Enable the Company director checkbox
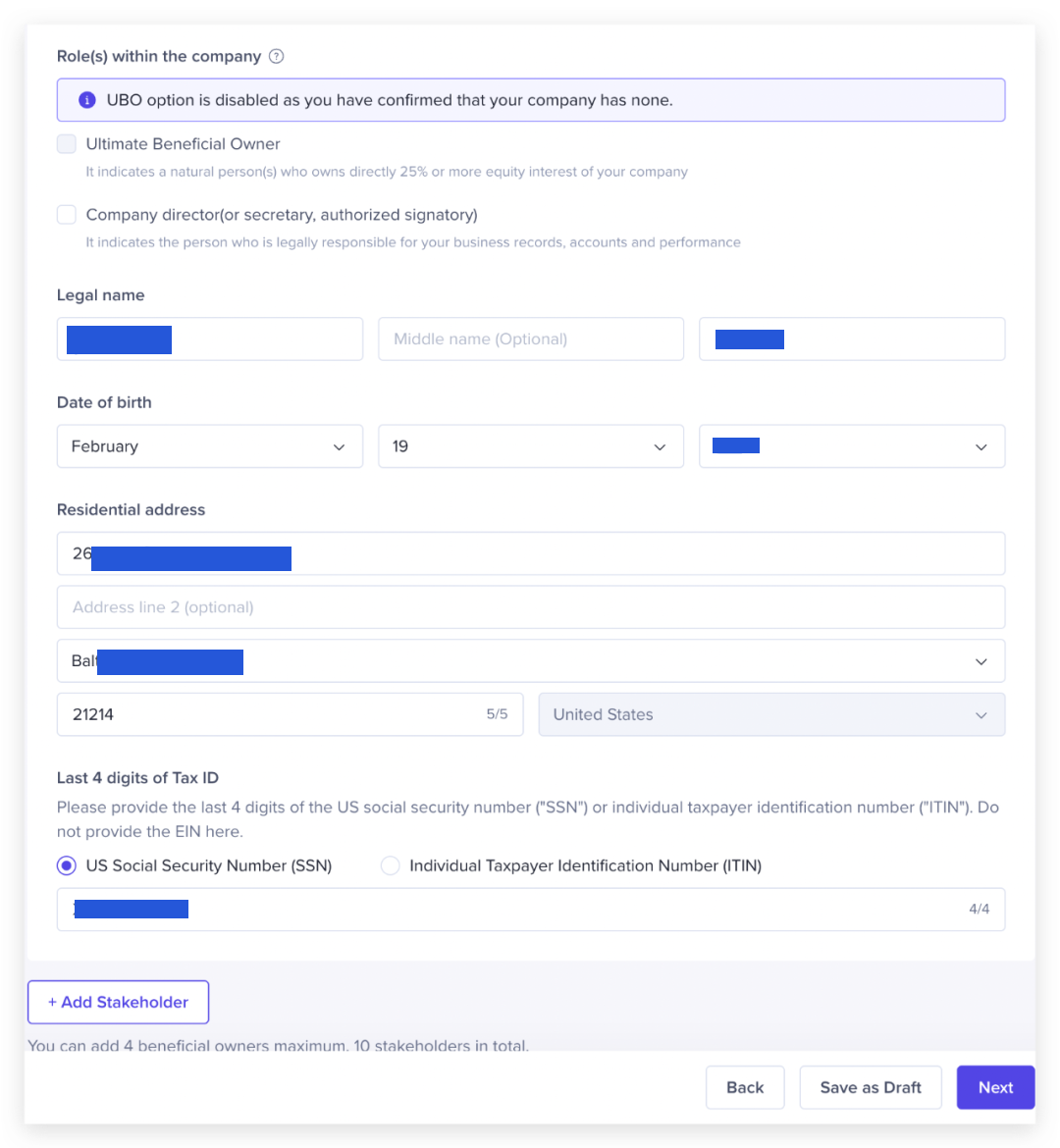The image size is (1060, 1148). pyautogui.click(x=67, y=215)
